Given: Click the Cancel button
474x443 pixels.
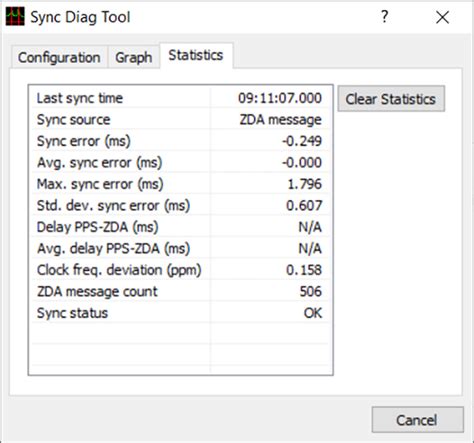Looking at the screenshot, I should coord(417,420).
